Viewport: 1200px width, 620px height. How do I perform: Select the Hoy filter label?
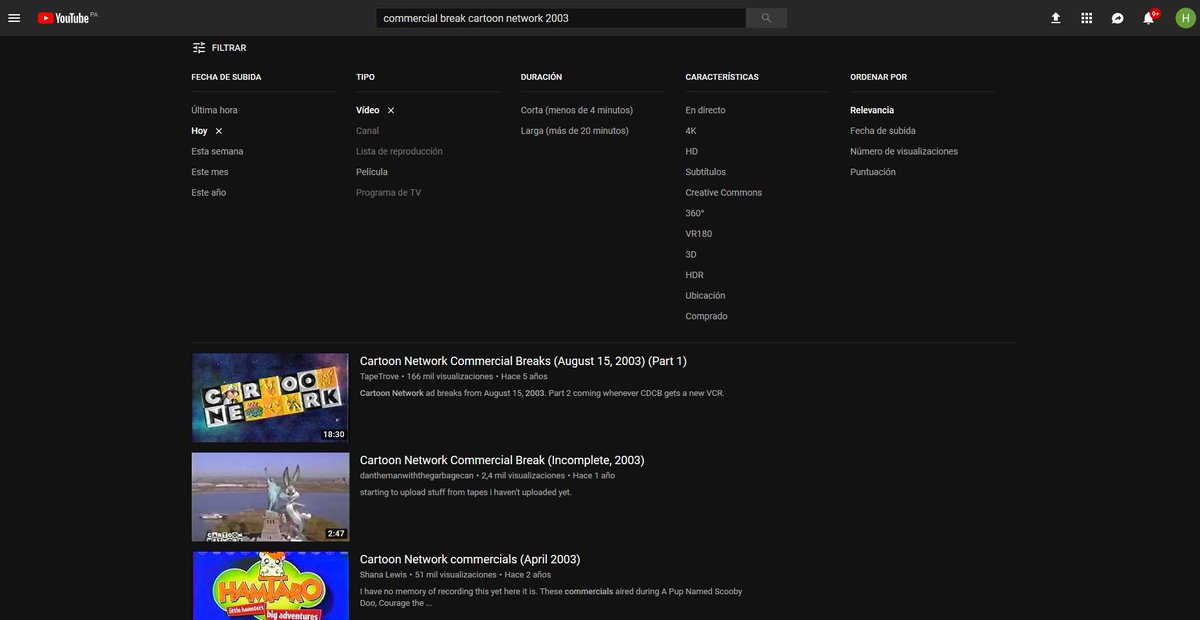click(199, 131)
